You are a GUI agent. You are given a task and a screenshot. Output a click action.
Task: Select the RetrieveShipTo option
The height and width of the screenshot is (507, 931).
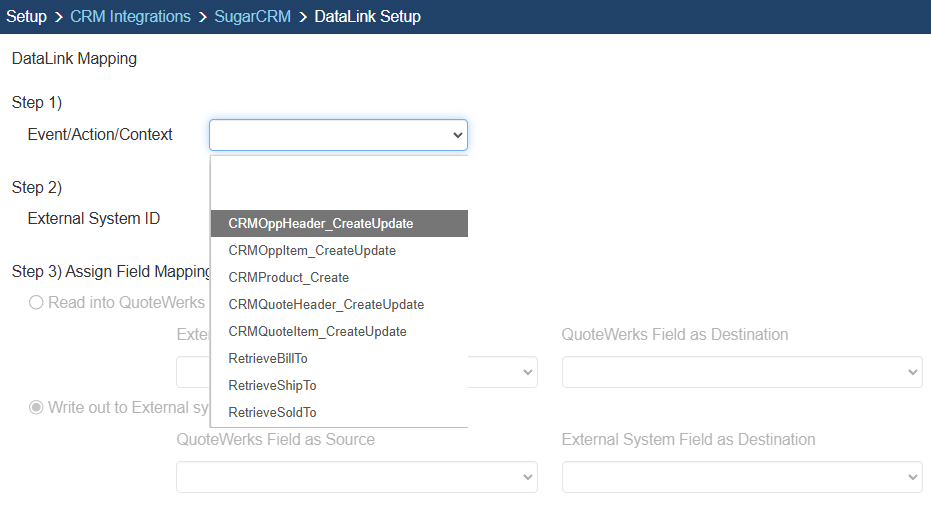click(x=272, y=386)
